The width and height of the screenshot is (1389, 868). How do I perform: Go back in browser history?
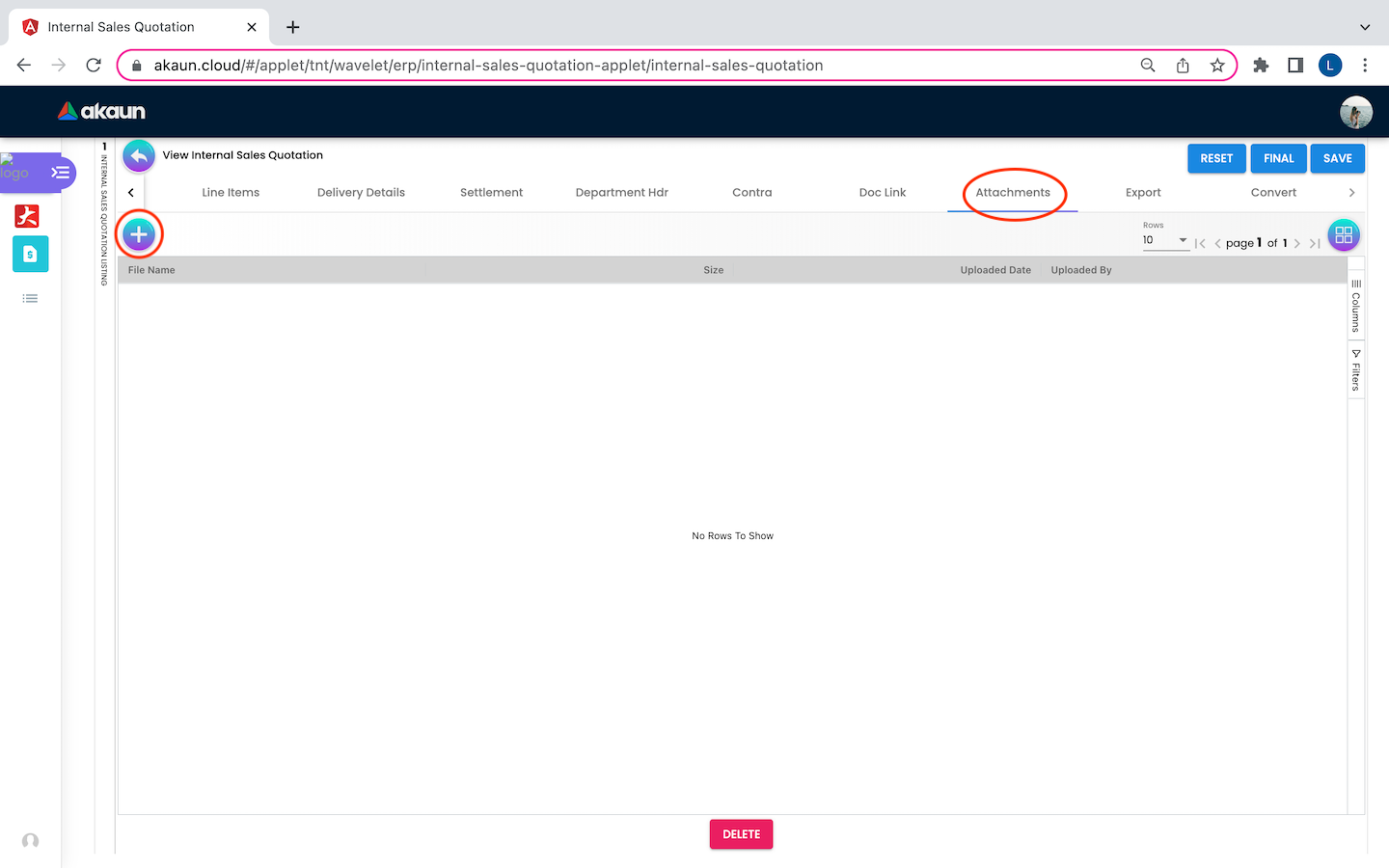coord(24,66)
